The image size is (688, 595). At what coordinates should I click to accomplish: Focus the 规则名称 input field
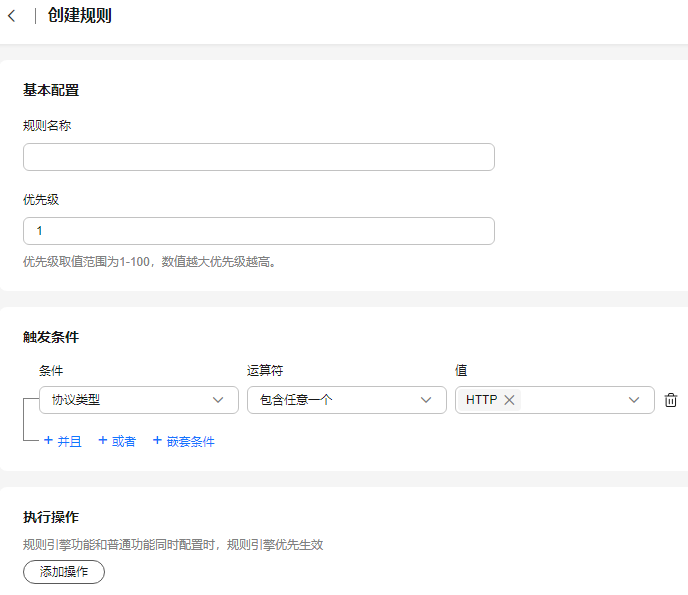pyautogui.click(x=259, y=157)
